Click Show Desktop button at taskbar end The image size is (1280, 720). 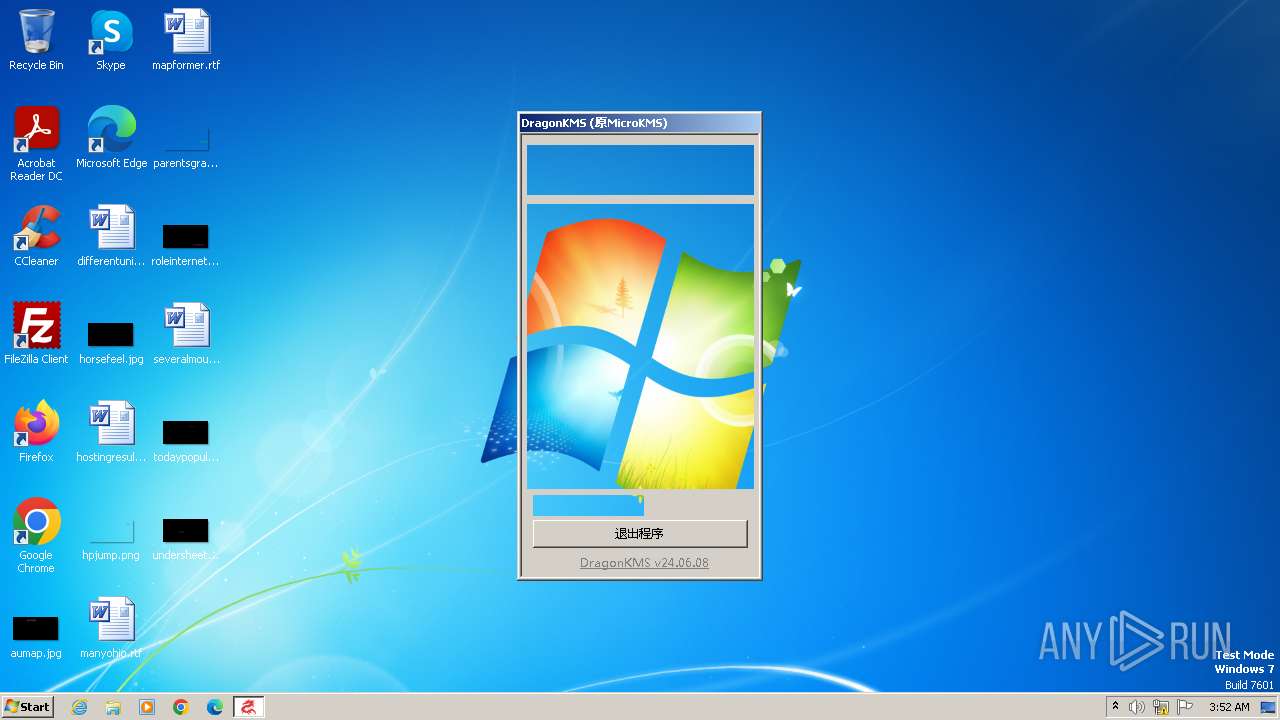[x=1268, y=707]
